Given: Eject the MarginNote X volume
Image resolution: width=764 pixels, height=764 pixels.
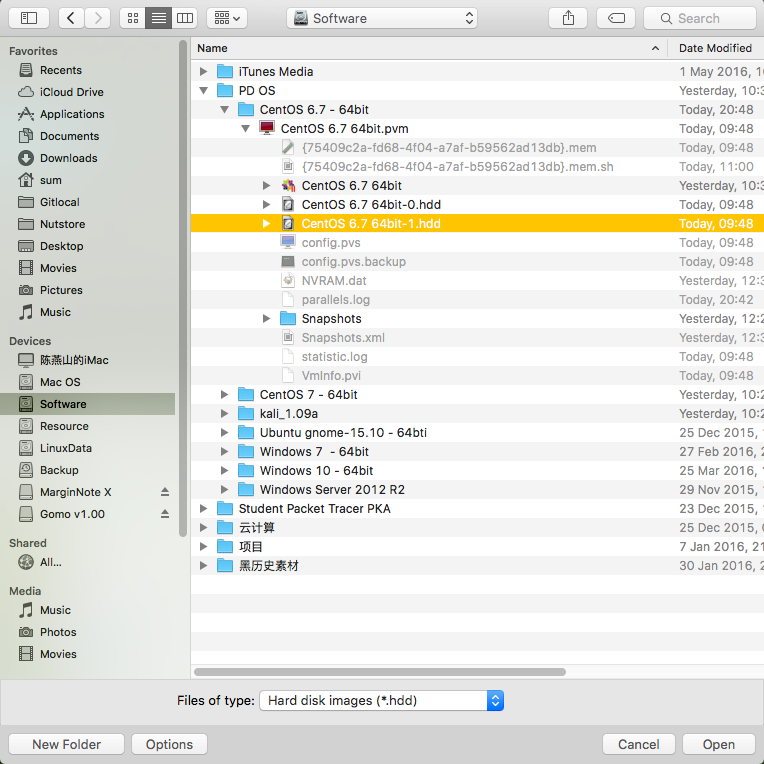Looking at the screenshot, I should (165, 492).
